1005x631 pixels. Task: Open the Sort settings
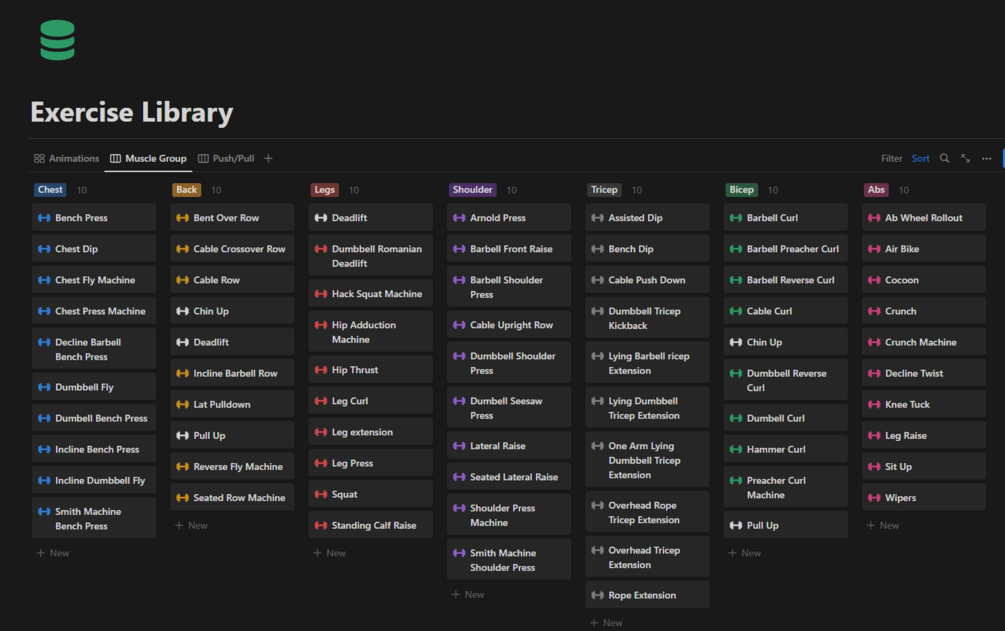pyautogui.click(x=920, y=158)
